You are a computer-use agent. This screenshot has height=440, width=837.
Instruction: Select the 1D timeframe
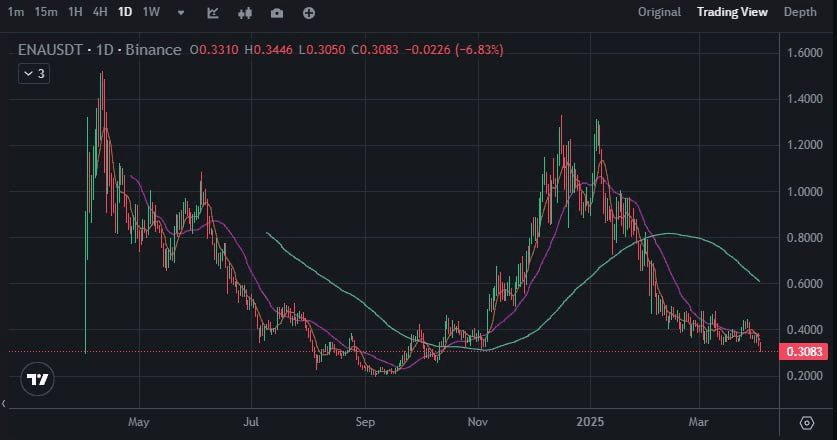[x=125, y=12]
